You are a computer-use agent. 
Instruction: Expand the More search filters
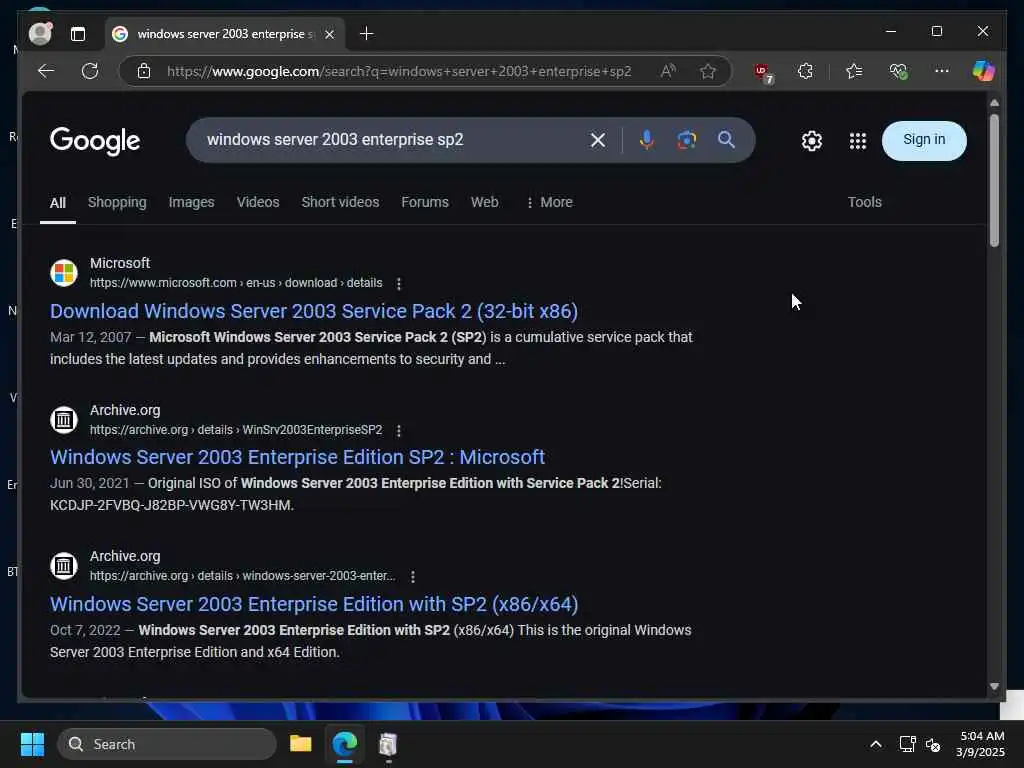(549, 202)
